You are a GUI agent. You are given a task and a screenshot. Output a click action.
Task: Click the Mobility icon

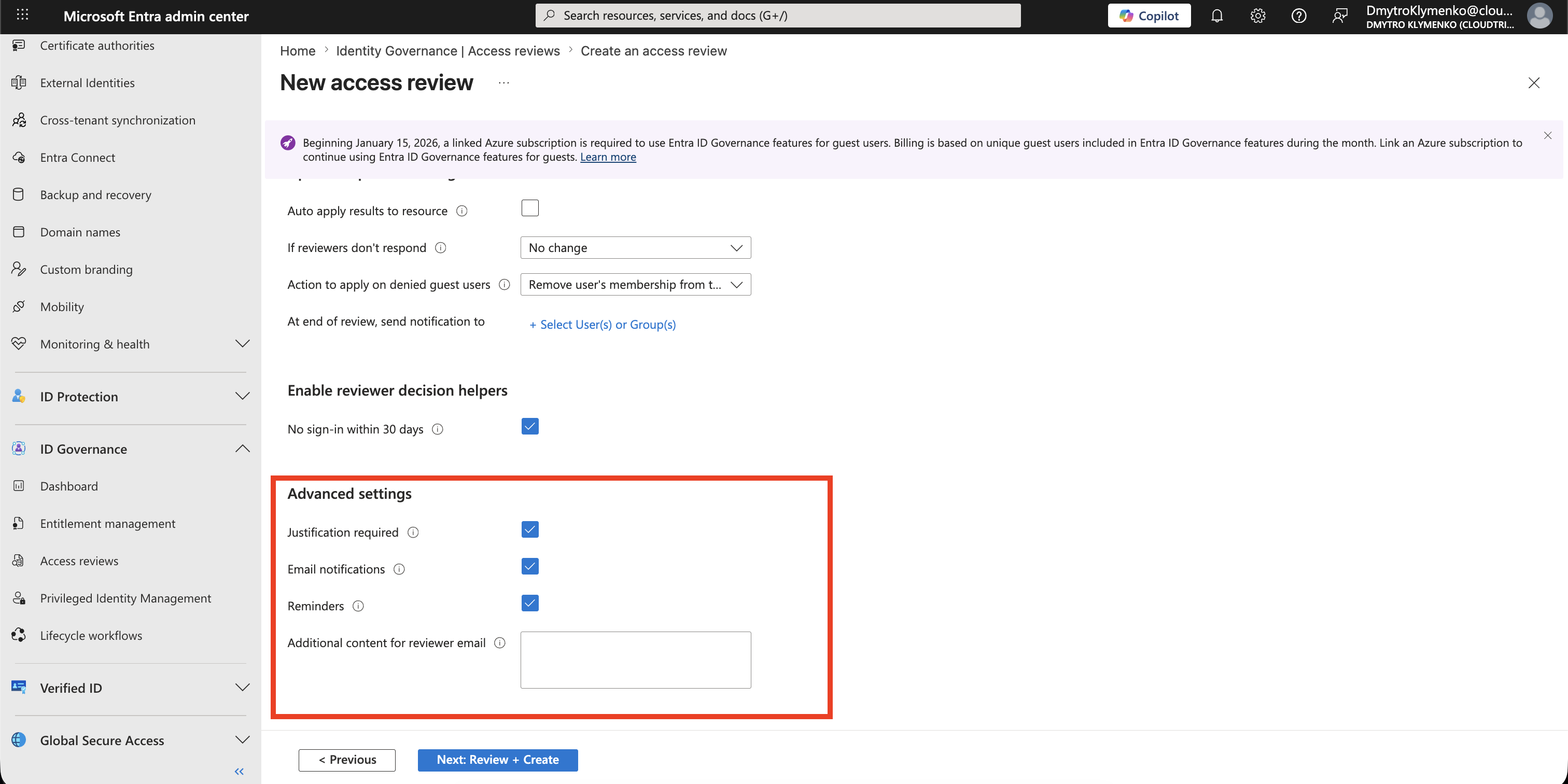tap(19, 306)
